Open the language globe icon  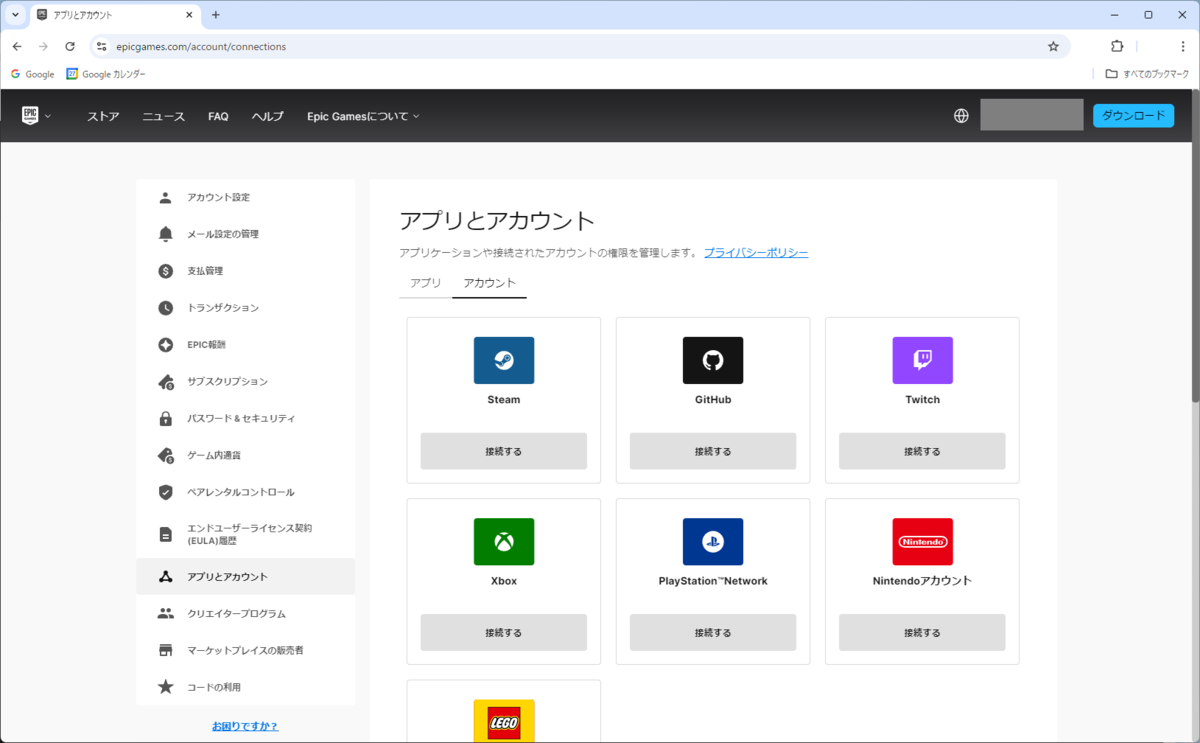pos(961,116)
